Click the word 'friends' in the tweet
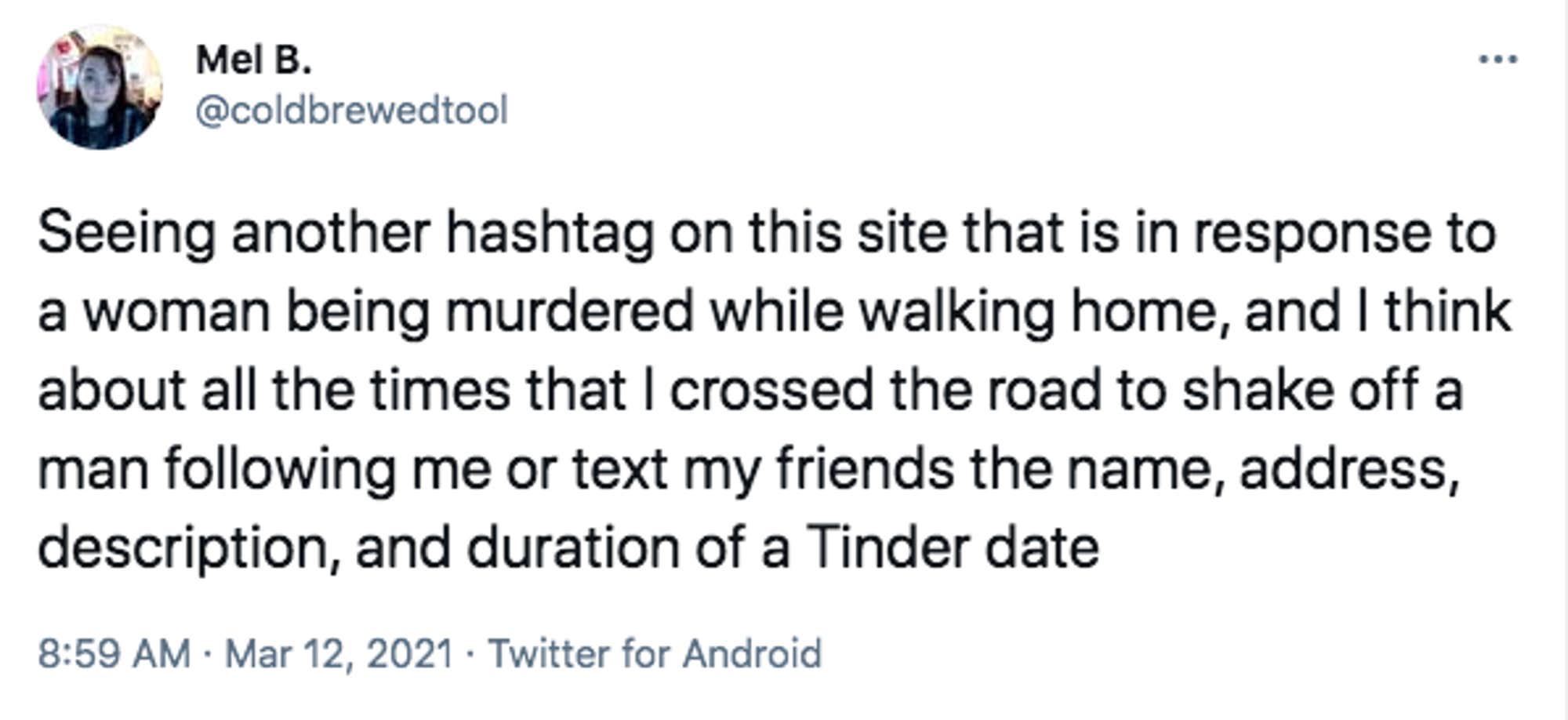The image size is (1568, 720). click(865, 469)
